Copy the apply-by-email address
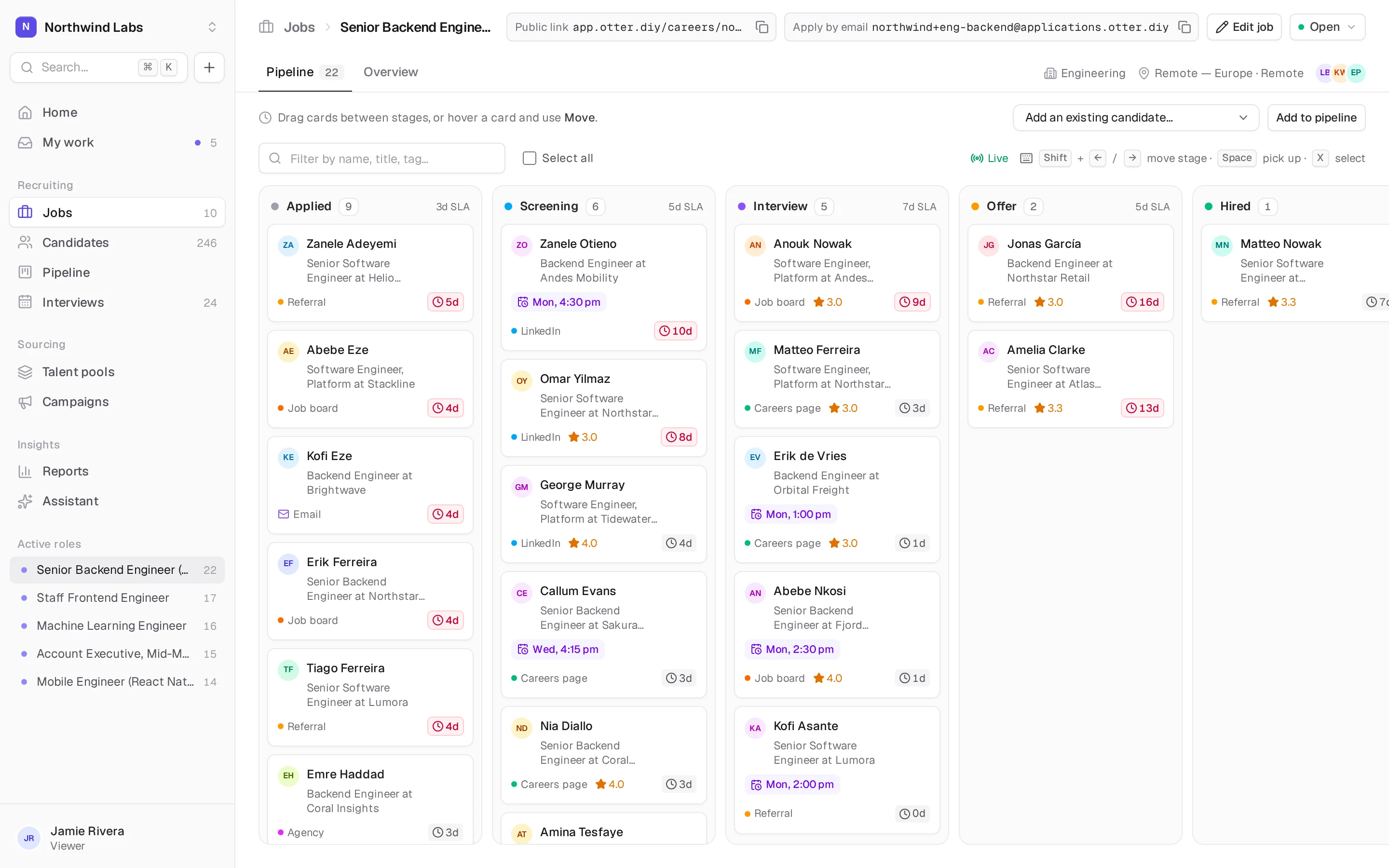The image size is (1389, 868). pos(1184,27)
